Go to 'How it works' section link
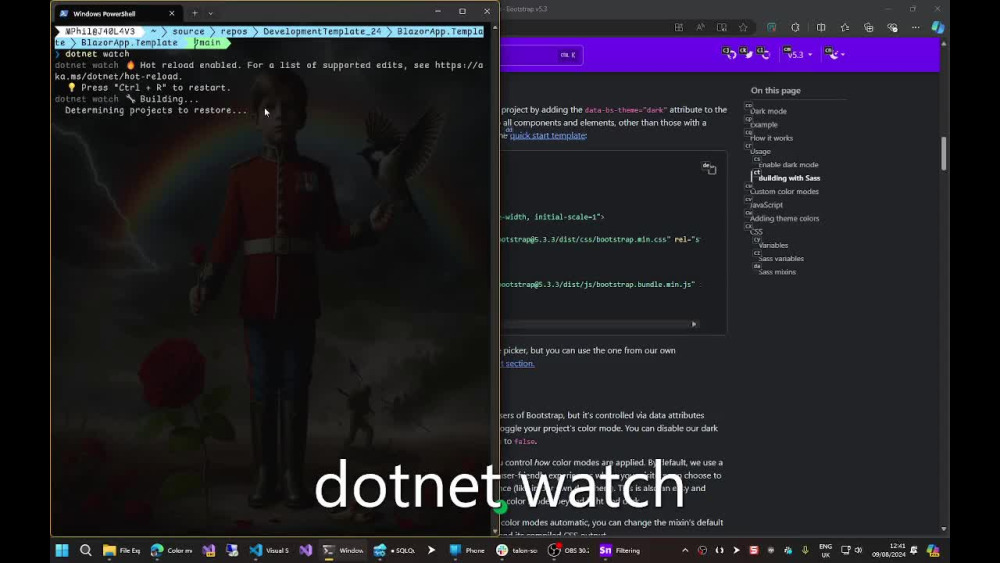 (771, 138)
